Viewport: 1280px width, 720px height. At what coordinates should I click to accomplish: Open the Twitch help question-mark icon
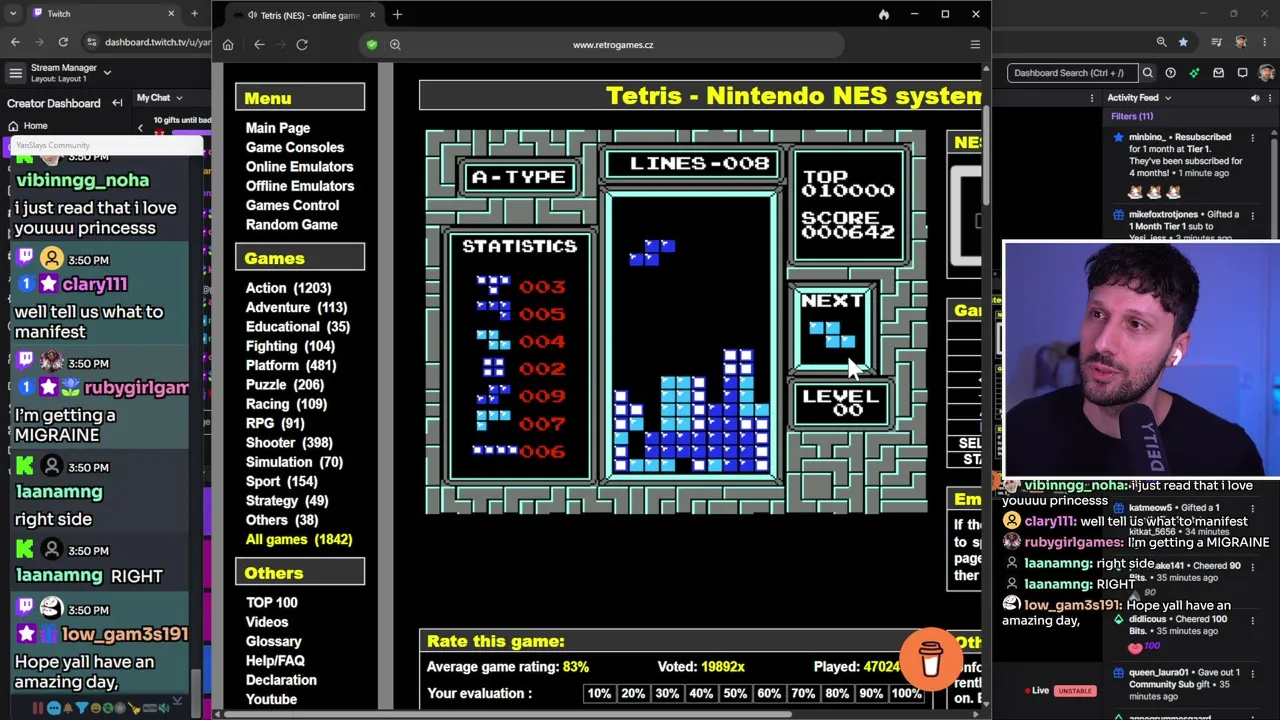pos(1170,72)
